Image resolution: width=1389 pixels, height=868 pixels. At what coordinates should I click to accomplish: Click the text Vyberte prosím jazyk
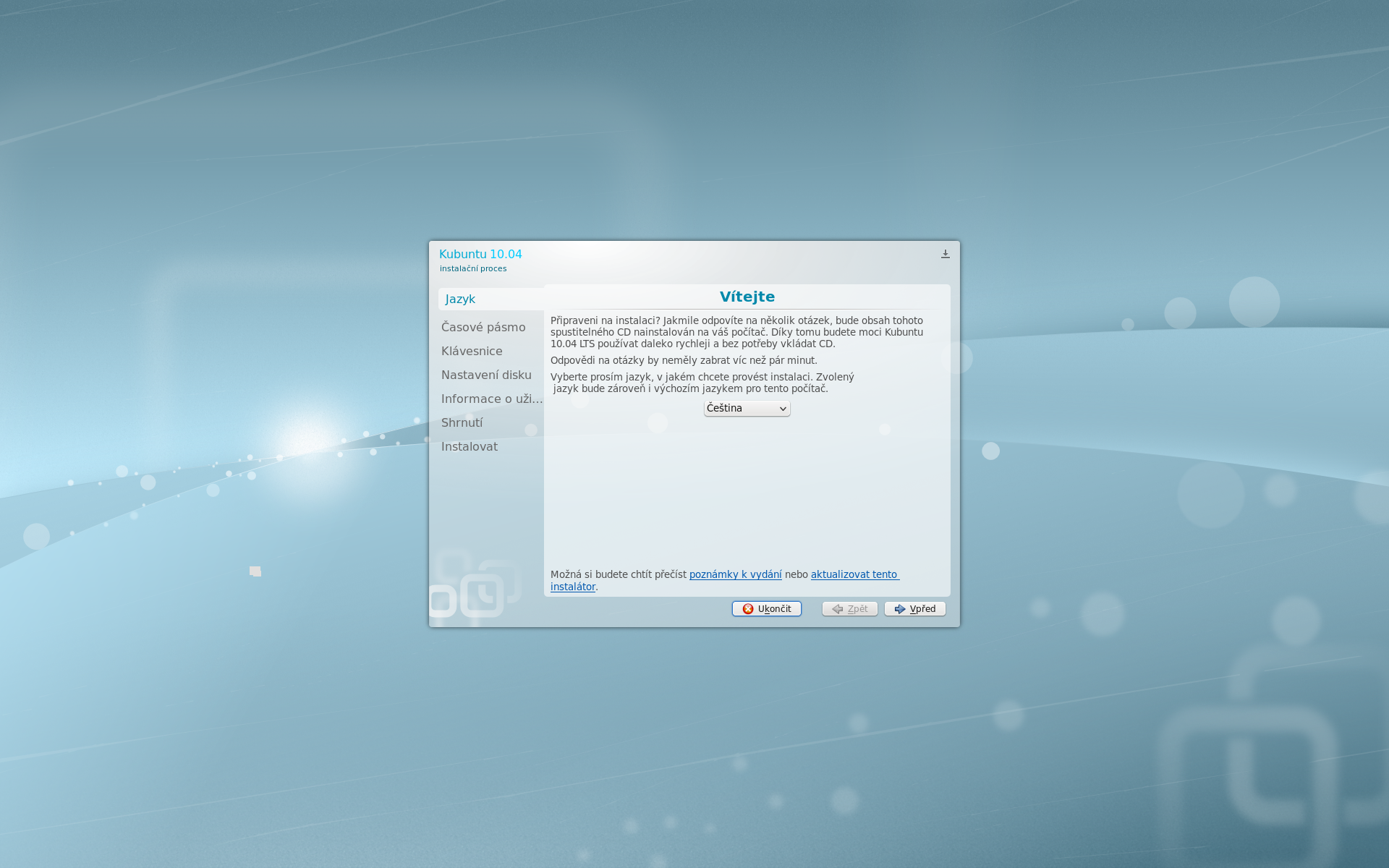click(x=702, y=383)
